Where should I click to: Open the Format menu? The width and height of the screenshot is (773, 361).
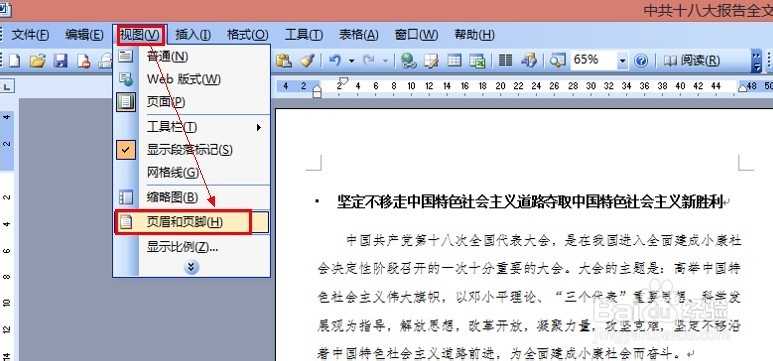[x=247, y=35]
